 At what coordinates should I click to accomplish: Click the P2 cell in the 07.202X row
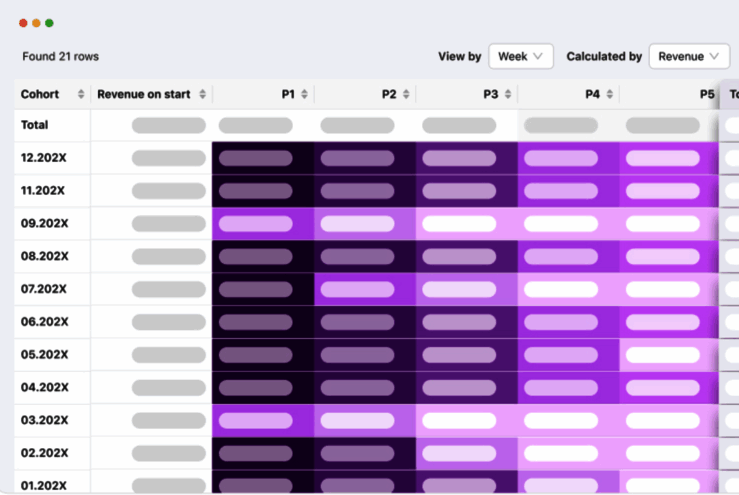point(357,289)
